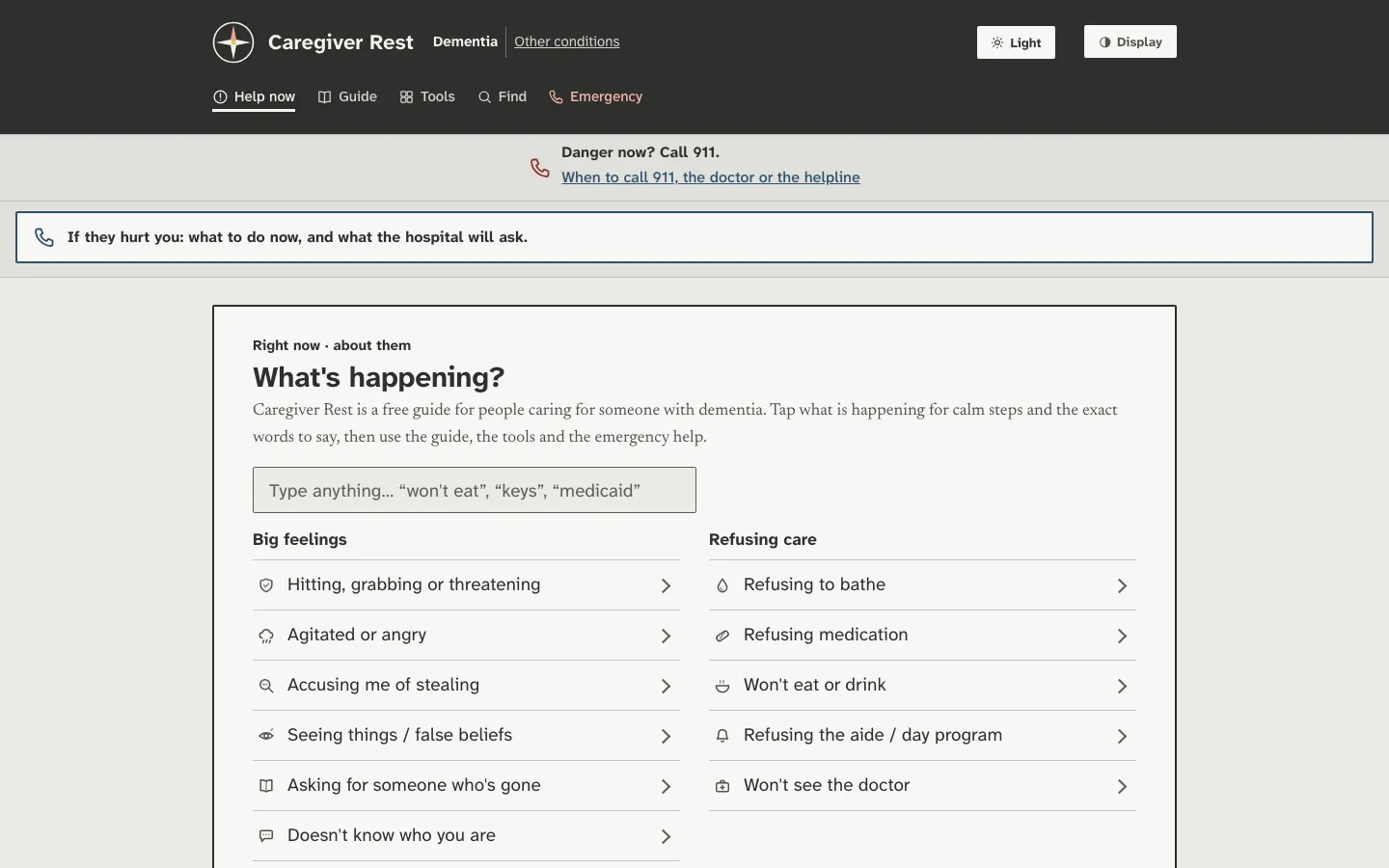Click the speech bubble icon beside Doesn't know
This screenshot has width=1389, height=868.
(x=266, y=836)
